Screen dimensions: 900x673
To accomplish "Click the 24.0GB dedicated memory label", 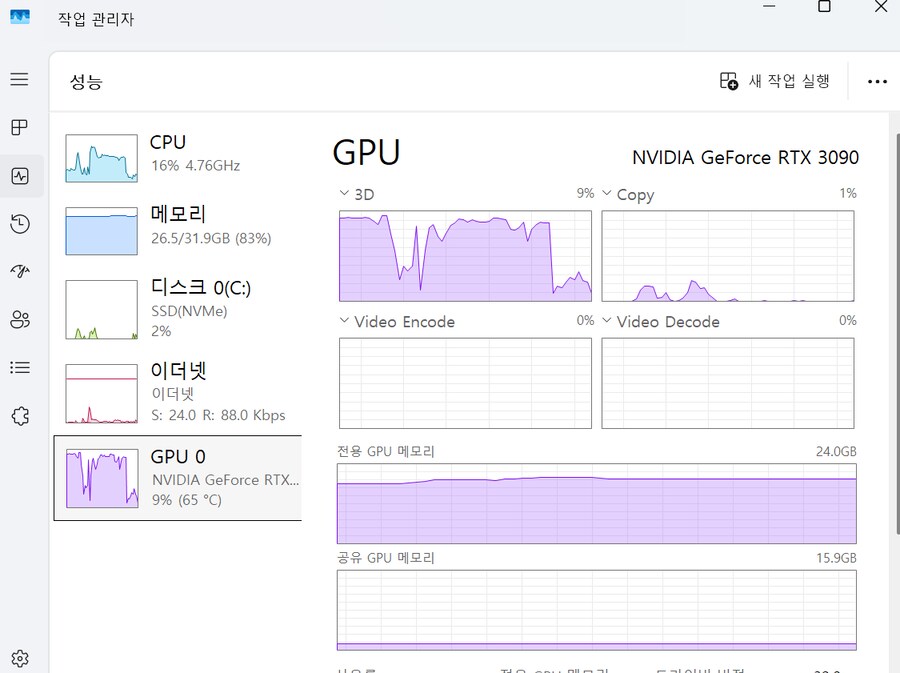I will 836,452.
